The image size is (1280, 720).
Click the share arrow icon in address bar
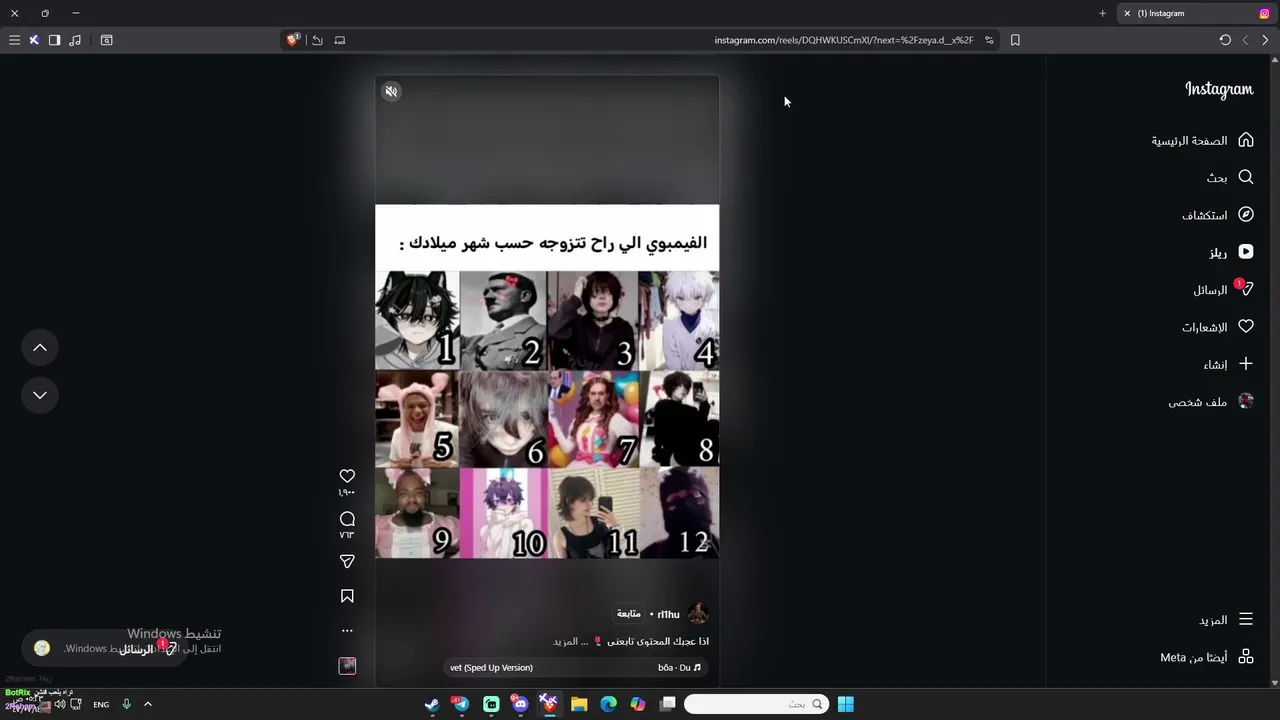[317, 40]
